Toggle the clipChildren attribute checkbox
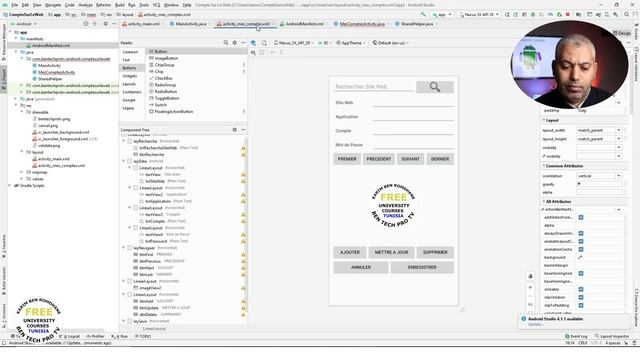 tap(581, 298)
